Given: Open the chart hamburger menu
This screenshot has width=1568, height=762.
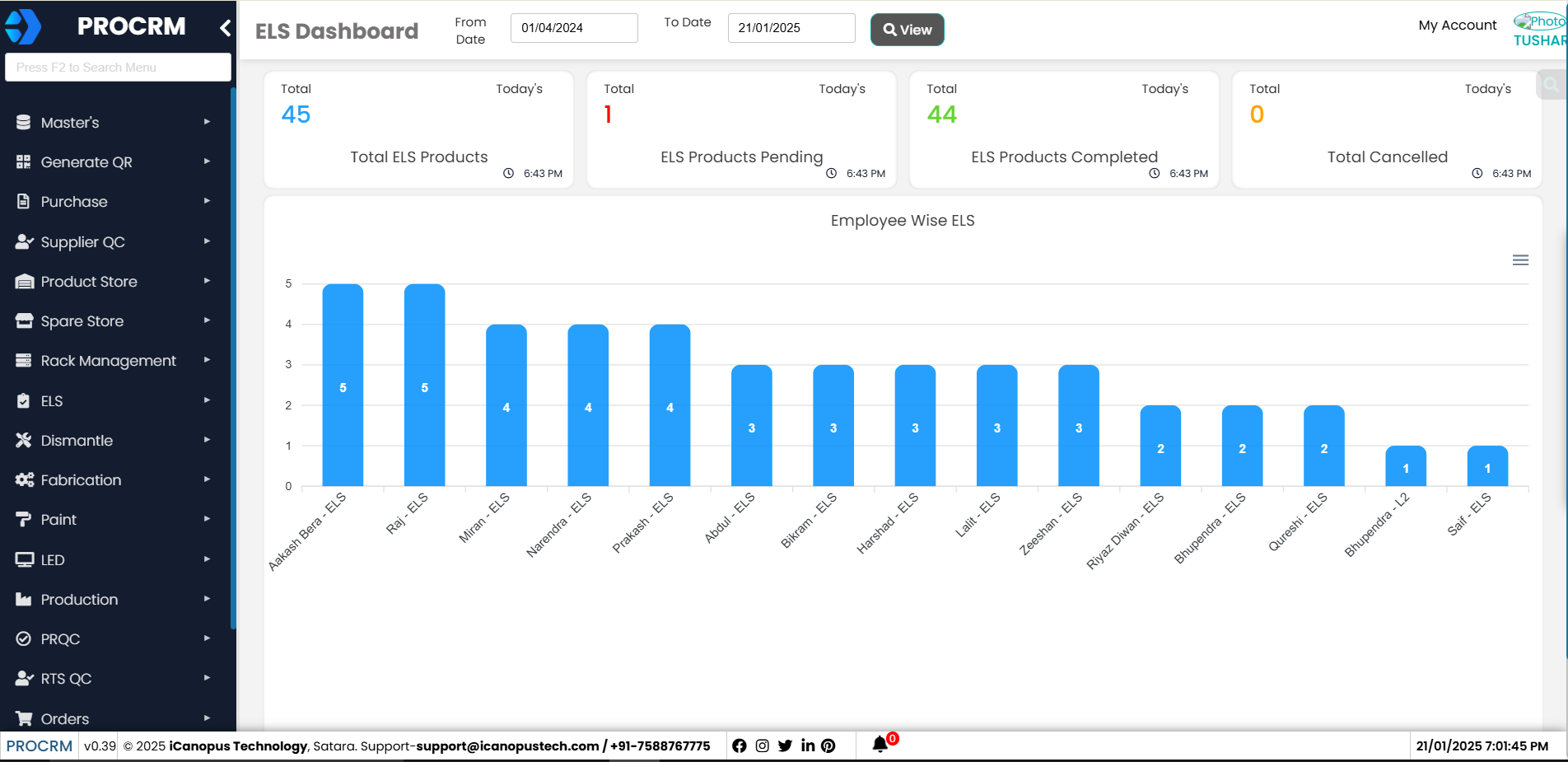Looking at the screenshot, I should point(1520,260).
